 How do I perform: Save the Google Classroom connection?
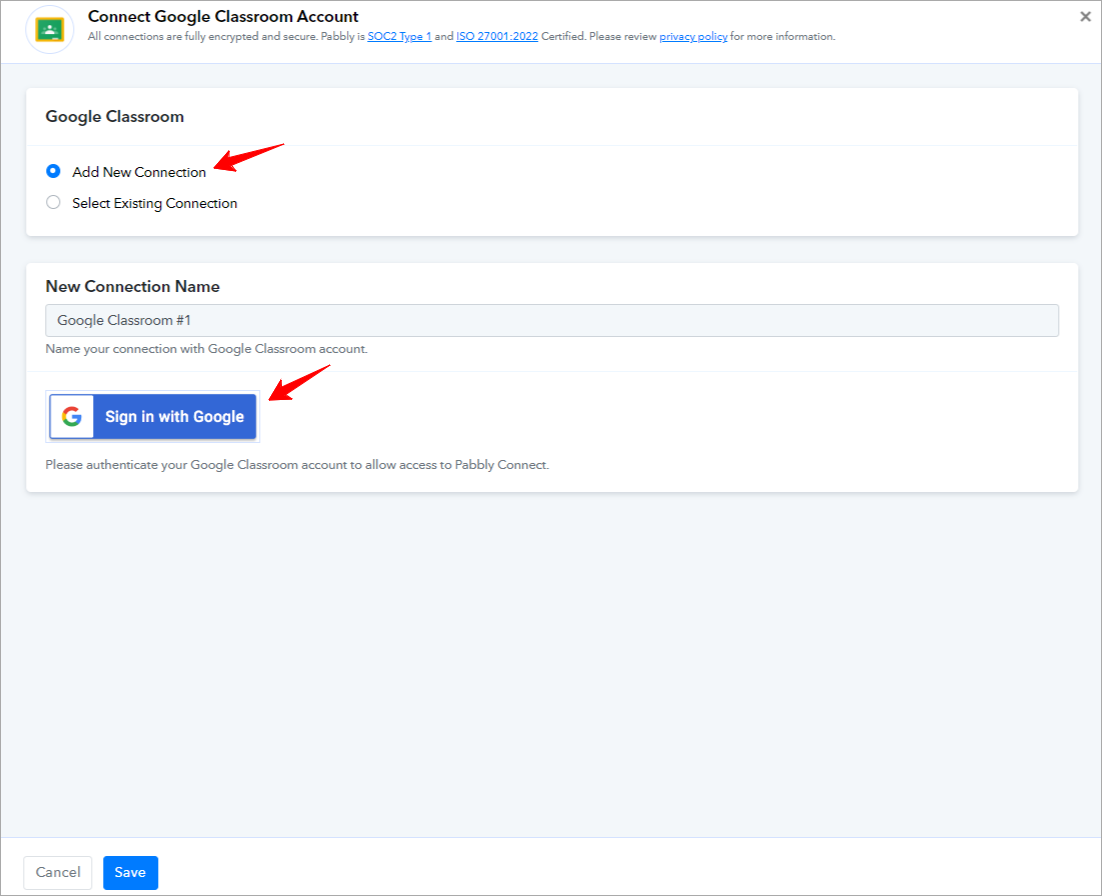pyautogui.click(x=131, y=873)
